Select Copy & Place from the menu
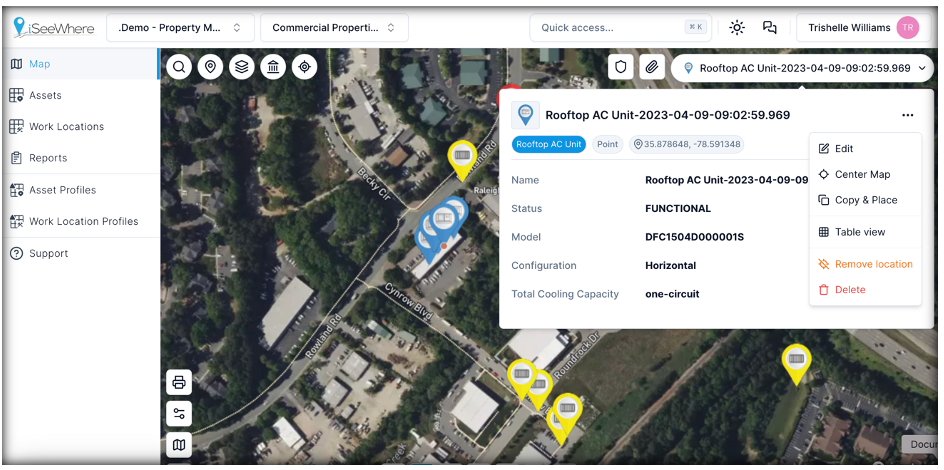Image resolution: width=944 pixels, height=470 pixels. (x=865, y=200)
